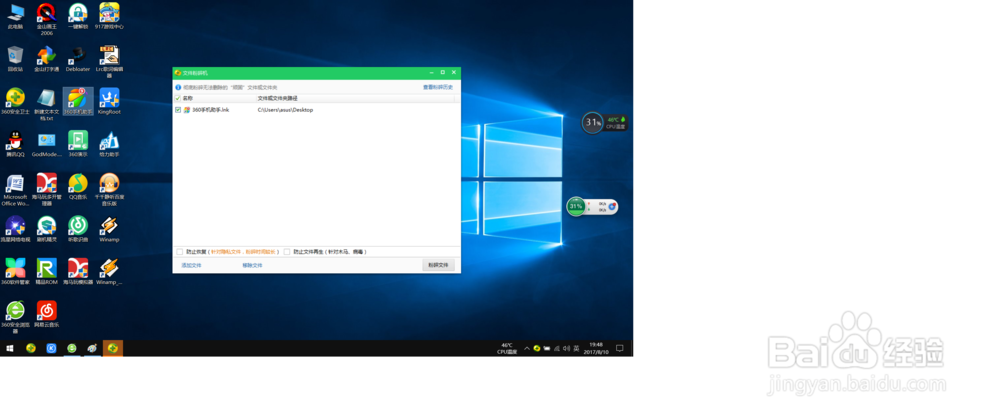Image resolution: width=1000 pixels, height=418 pixels.
Task: Open the KingRoot desktop shortcut
Action: pyautogui.click(x=109, y=101)
